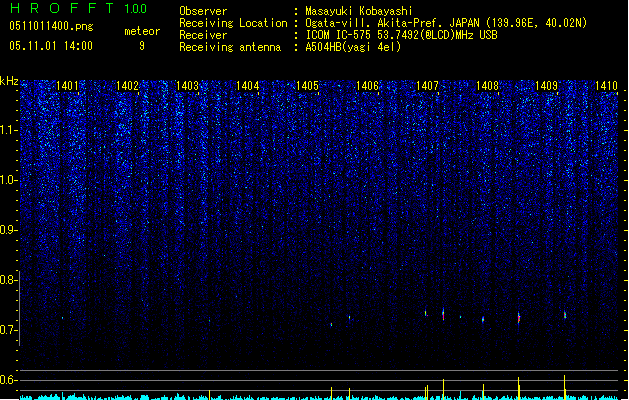The height and width of the screenshot is (400, 629).
Task: Click the 1410 time marker
Action: point(606,85)
